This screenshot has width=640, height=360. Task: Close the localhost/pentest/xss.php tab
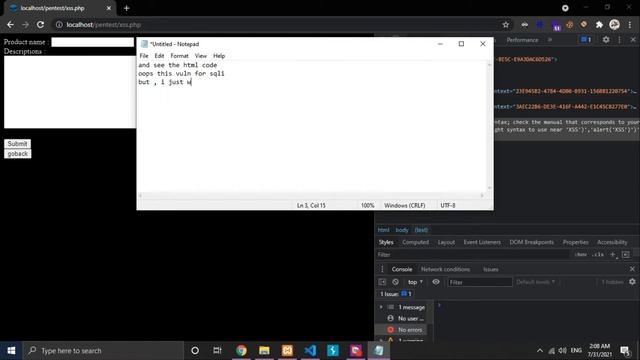point(109,8)
